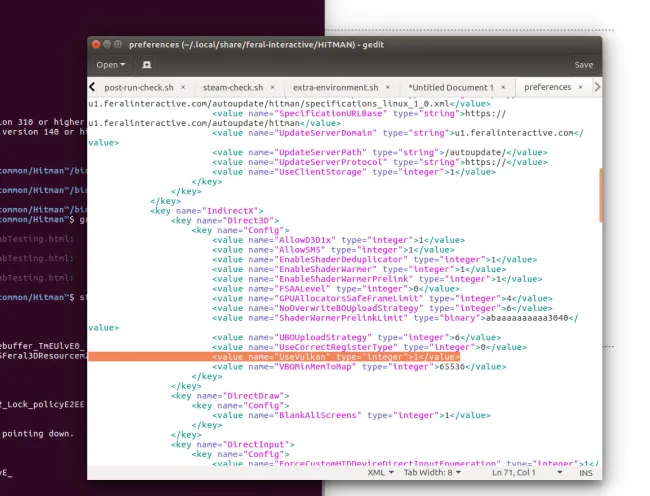
Task: Click the AllowD3D1x value line
Action: pyautogui.click(x=338, y=240)
